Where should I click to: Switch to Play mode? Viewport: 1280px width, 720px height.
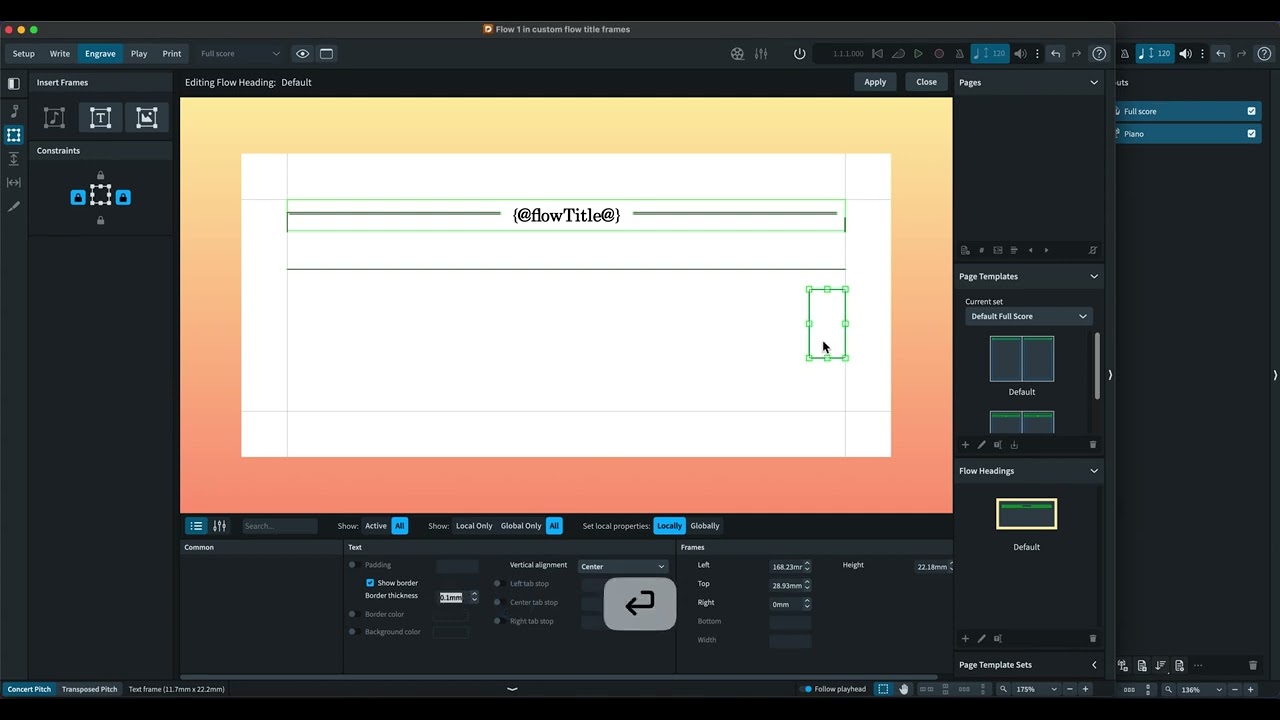click(x=139, y=54)
